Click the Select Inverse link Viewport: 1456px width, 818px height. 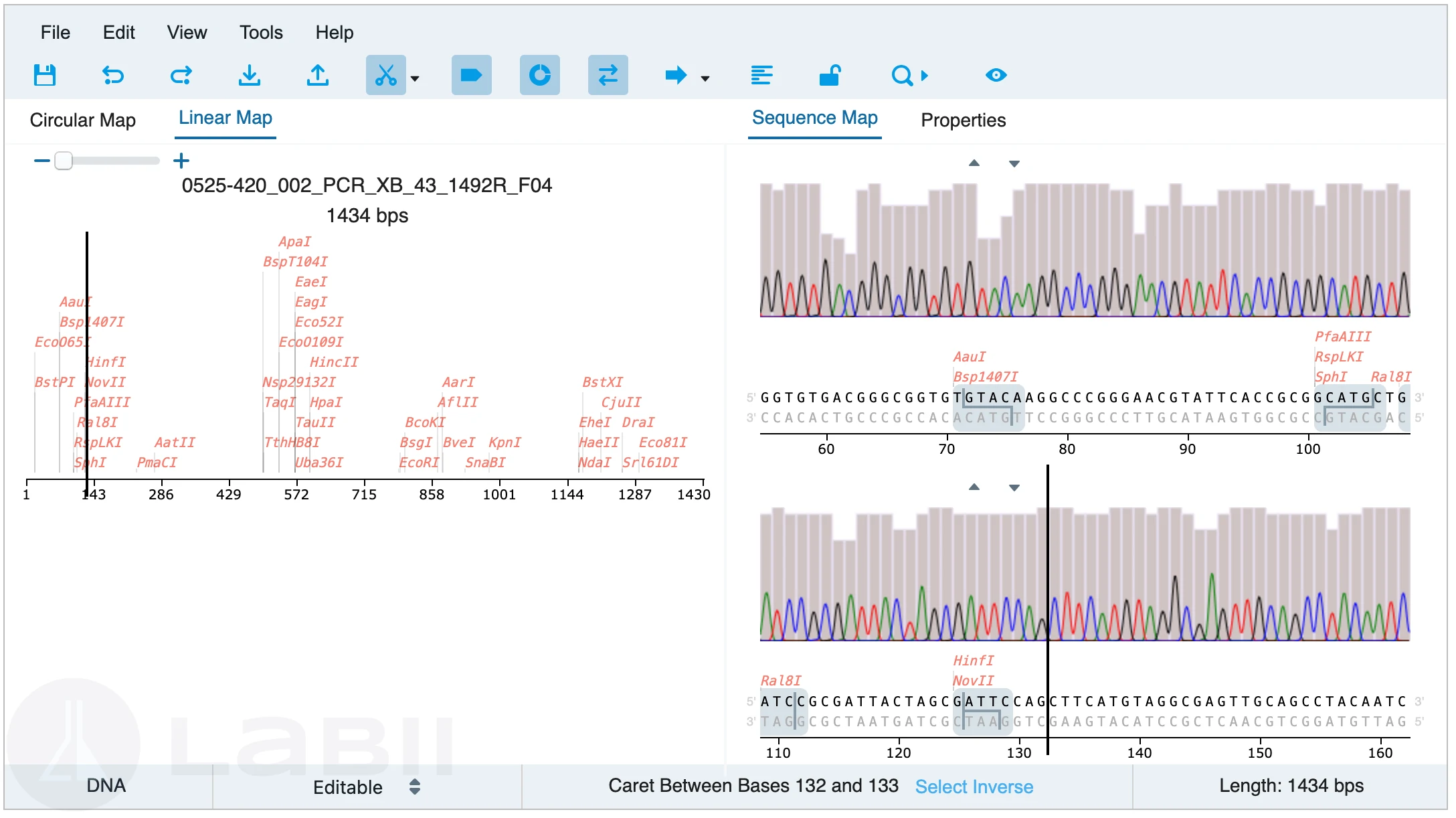[x=974, y=787]
